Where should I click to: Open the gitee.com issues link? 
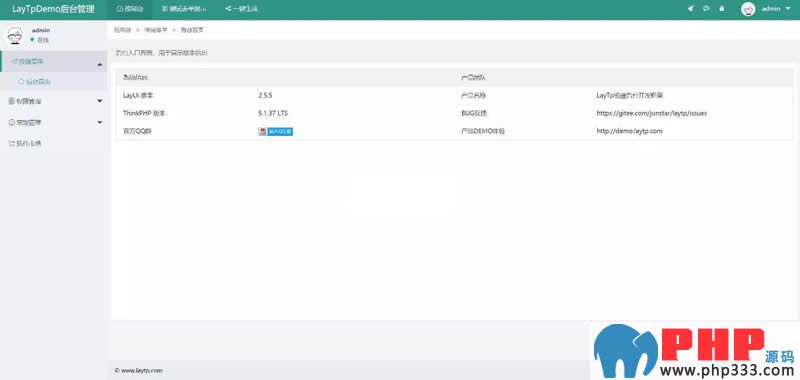(x=652, y=113)
